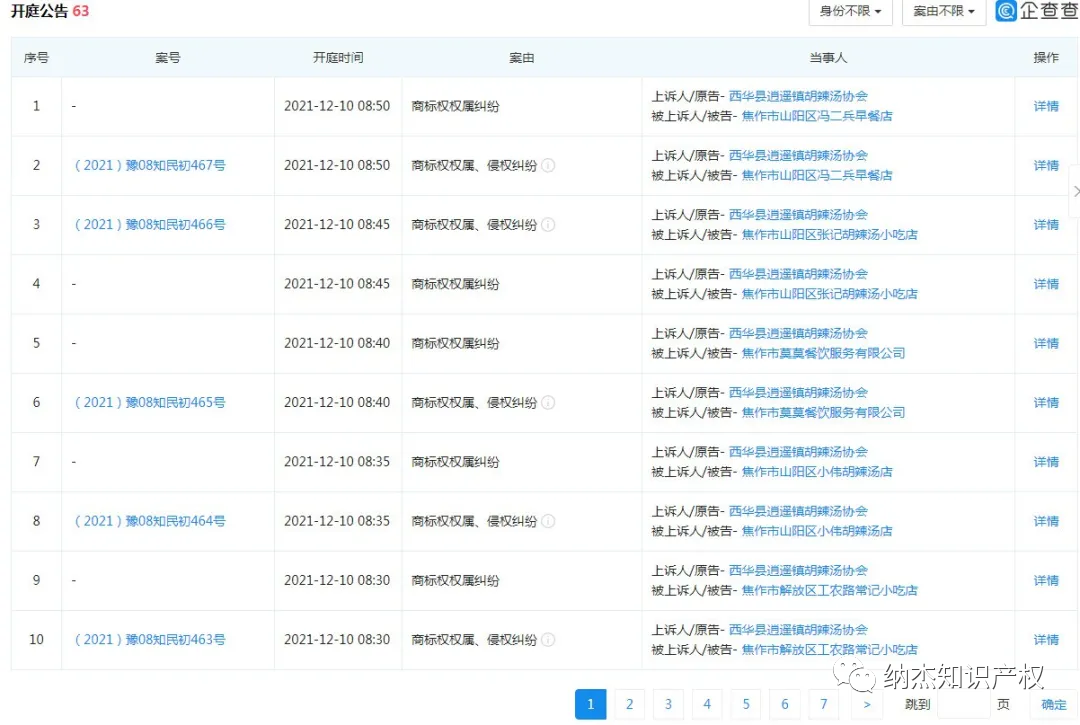Go to page 2 of results
Viewport: 1080px width, 725px height.
[x=629, y=704]
